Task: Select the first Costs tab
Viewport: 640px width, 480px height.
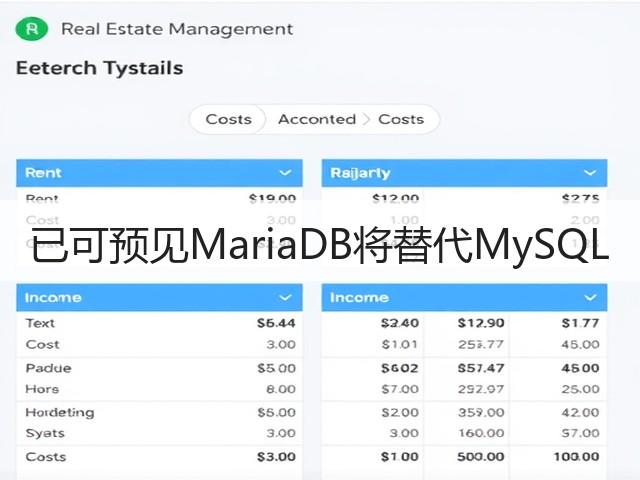Action: 229,119
